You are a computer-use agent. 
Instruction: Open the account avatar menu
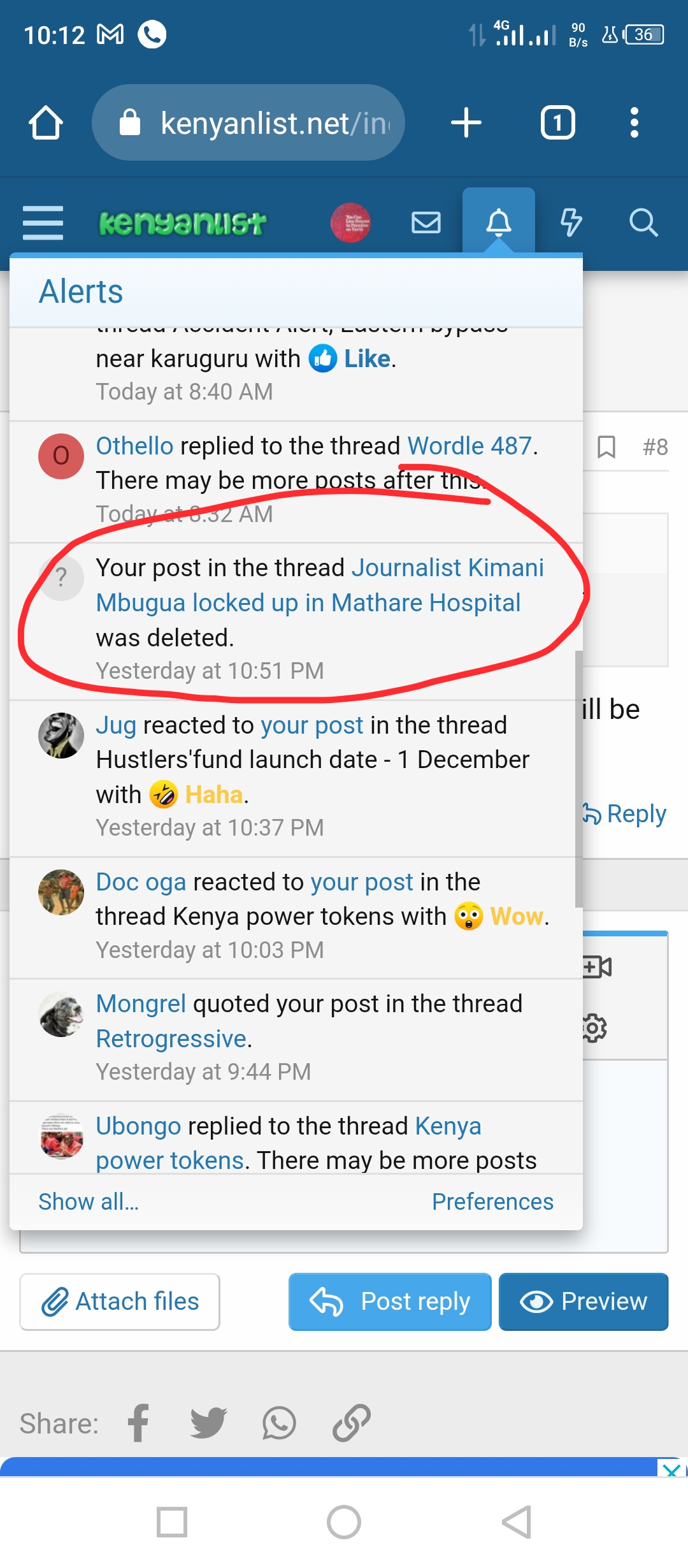[350, 222]
